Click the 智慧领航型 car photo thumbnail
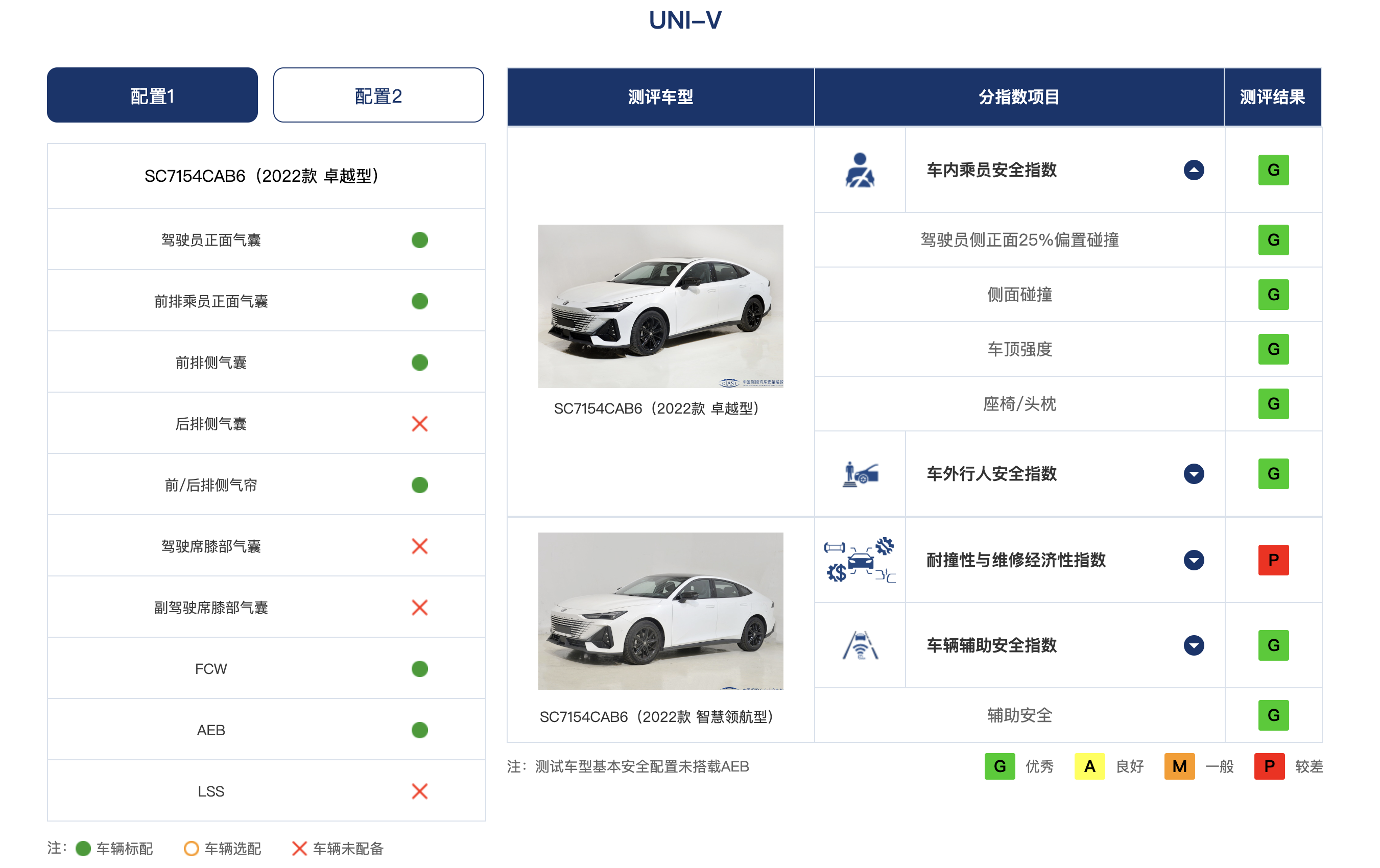 (660, 611)
